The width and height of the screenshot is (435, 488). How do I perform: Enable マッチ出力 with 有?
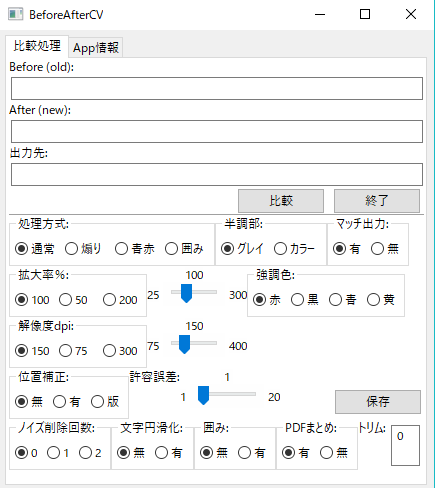click(x=347, y=249)
